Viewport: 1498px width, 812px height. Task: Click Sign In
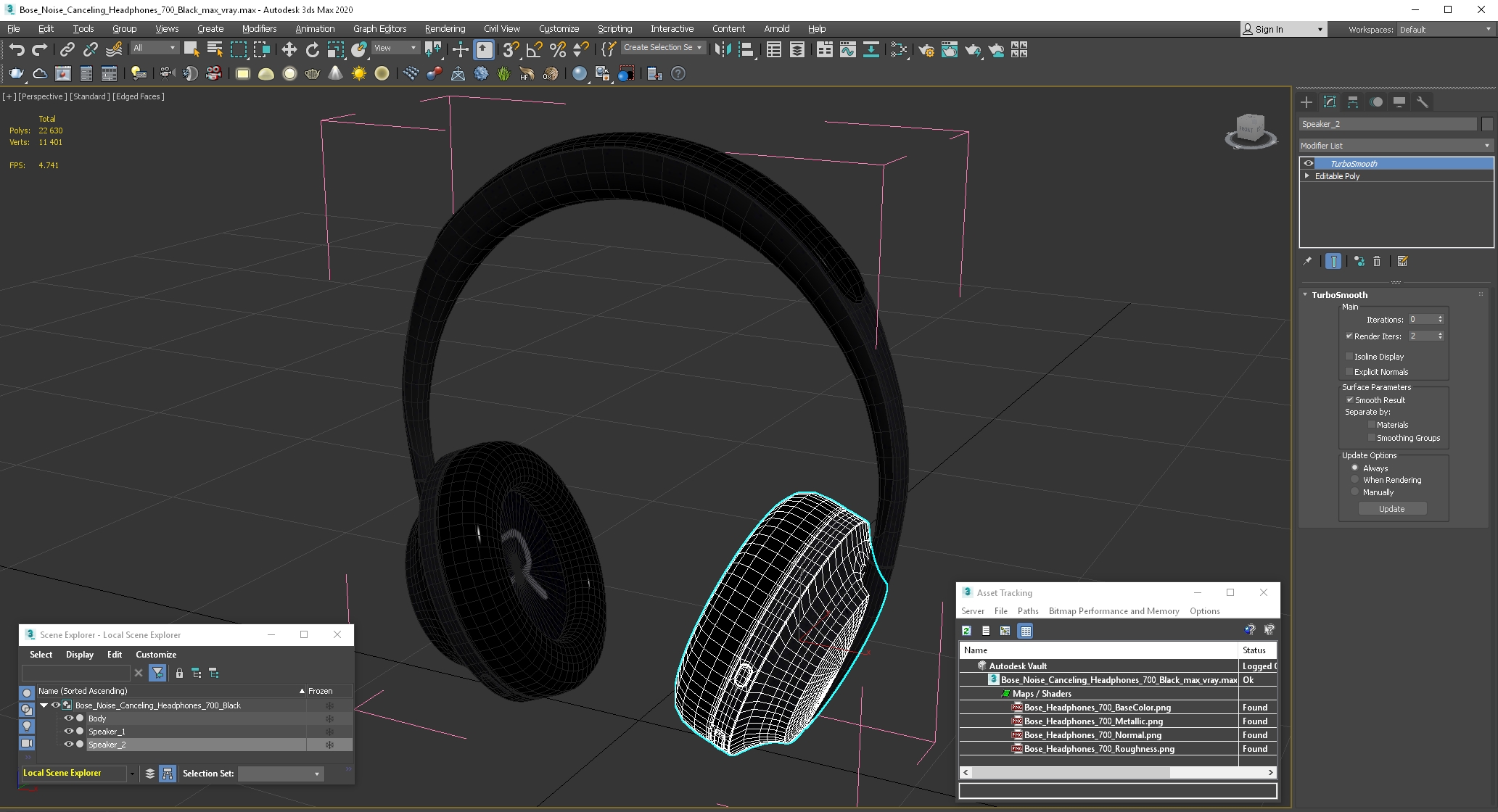(1269, 29)
